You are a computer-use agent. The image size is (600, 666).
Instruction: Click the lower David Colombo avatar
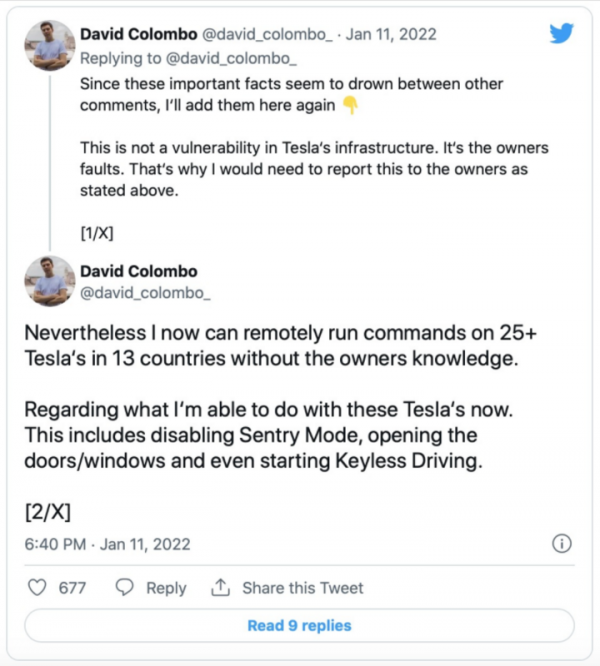pos(50,280)
